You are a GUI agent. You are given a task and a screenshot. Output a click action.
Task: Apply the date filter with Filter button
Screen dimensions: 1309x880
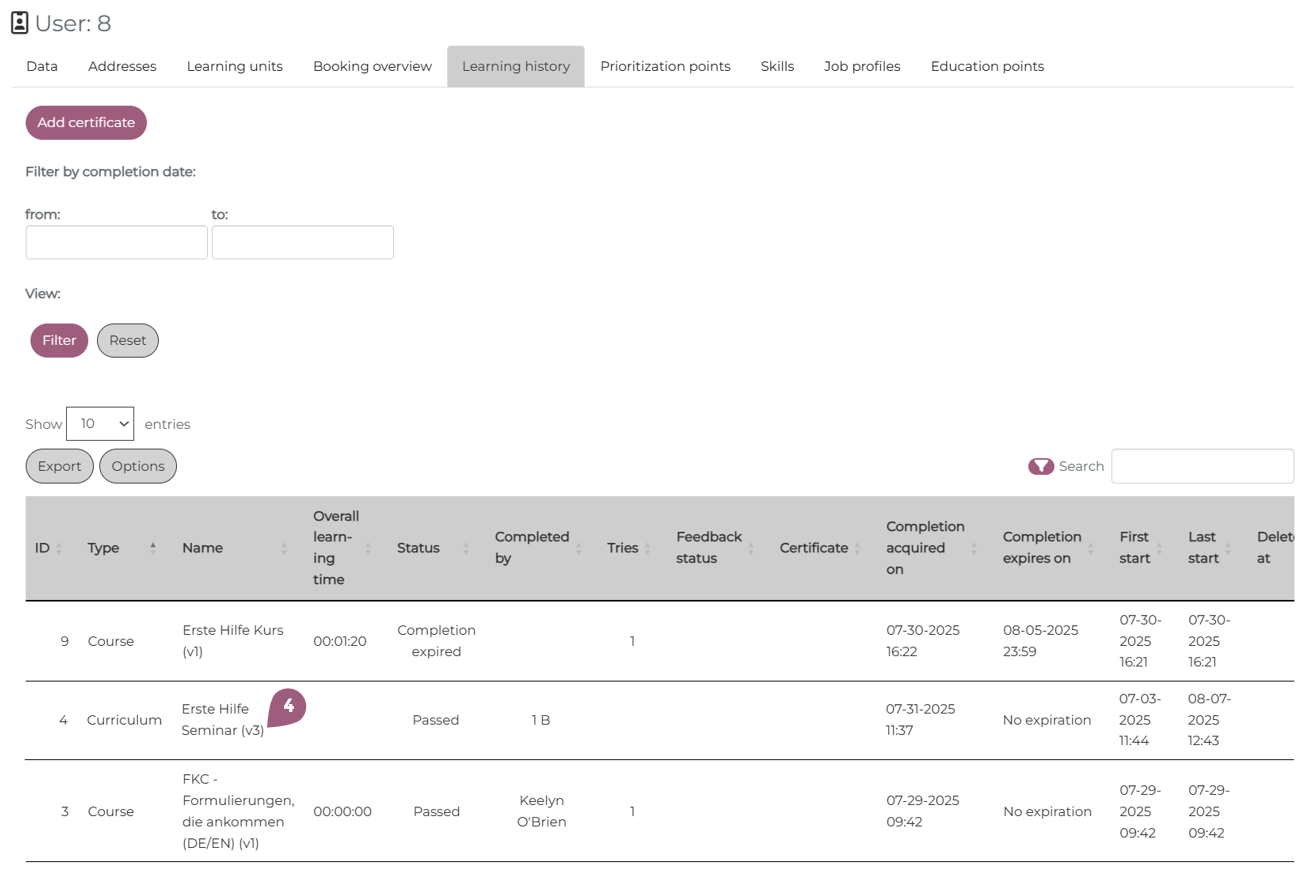coord(59,341)
